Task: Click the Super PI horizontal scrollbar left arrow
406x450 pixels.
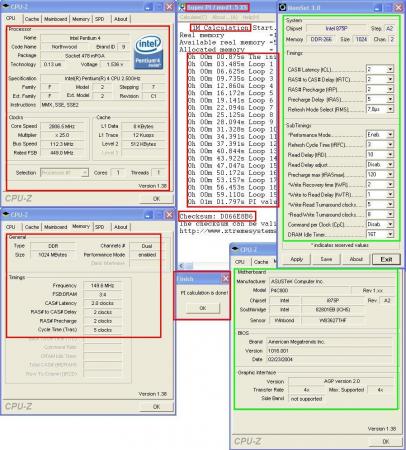Action: click(x=182, y=266)
